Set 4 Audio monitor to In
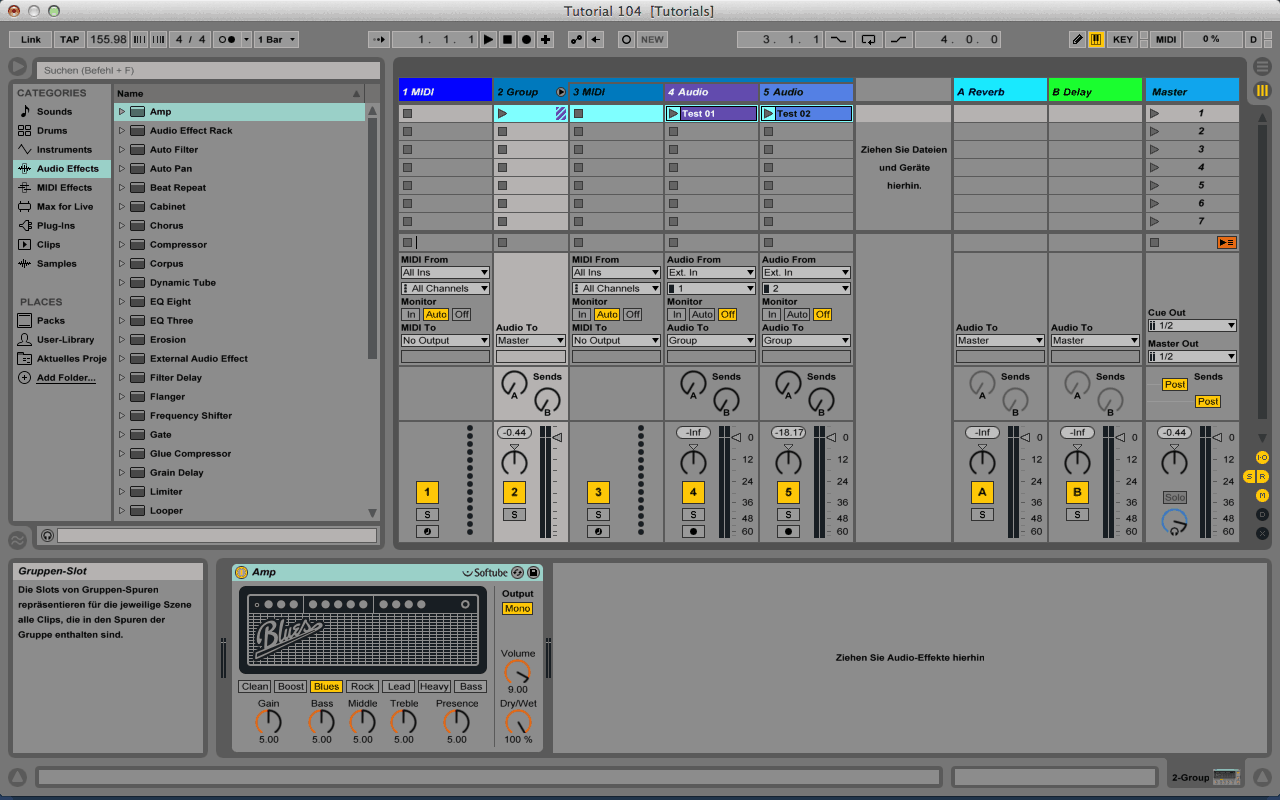 click(x=676, y=314)
